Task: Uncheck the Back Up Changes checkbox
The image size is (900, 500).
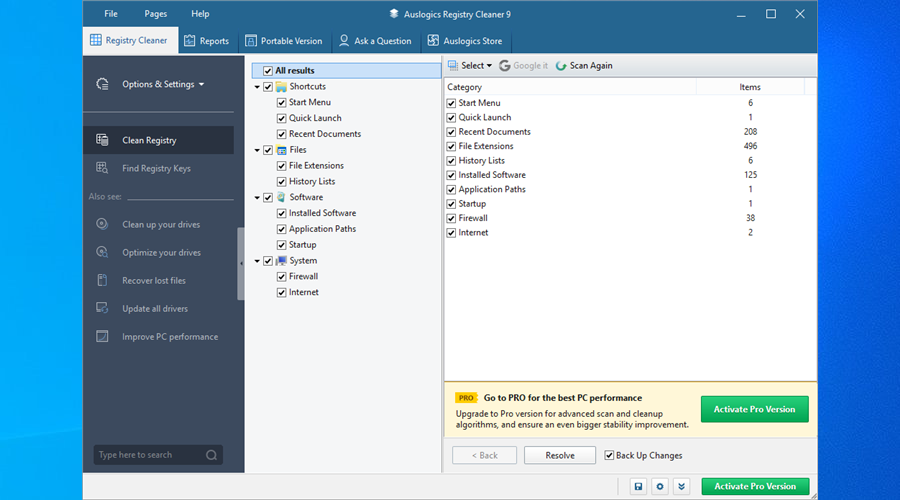Action: (x=610, y=455)
